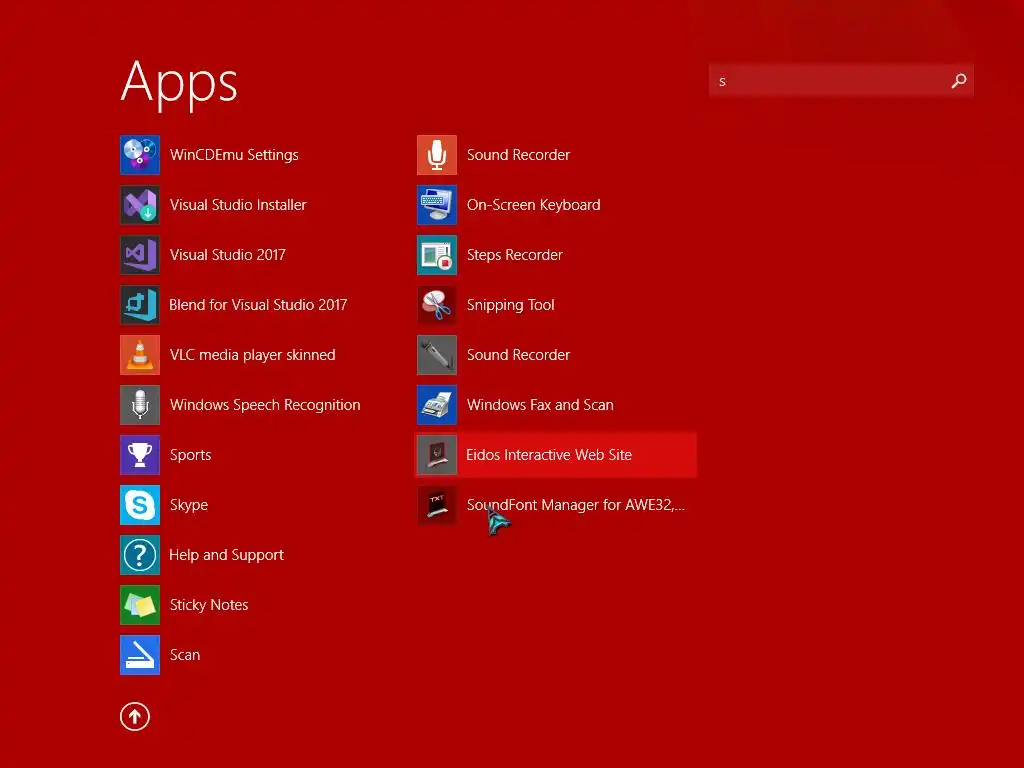Image resolution: width=1024 pixels, height=768 pixels.
Task: Select the 'Snipping Tool' label
Action: point(510,305)
